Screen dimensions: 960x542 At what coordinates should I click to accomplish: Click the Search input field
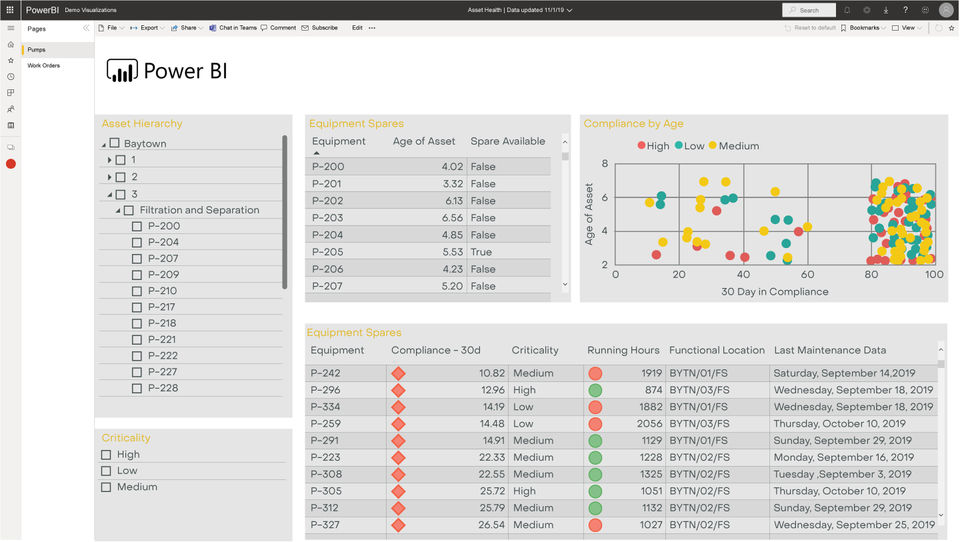coord(809,10)
